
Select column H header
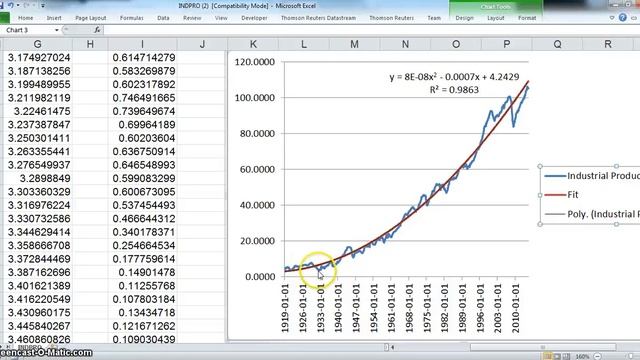[90, 44]
